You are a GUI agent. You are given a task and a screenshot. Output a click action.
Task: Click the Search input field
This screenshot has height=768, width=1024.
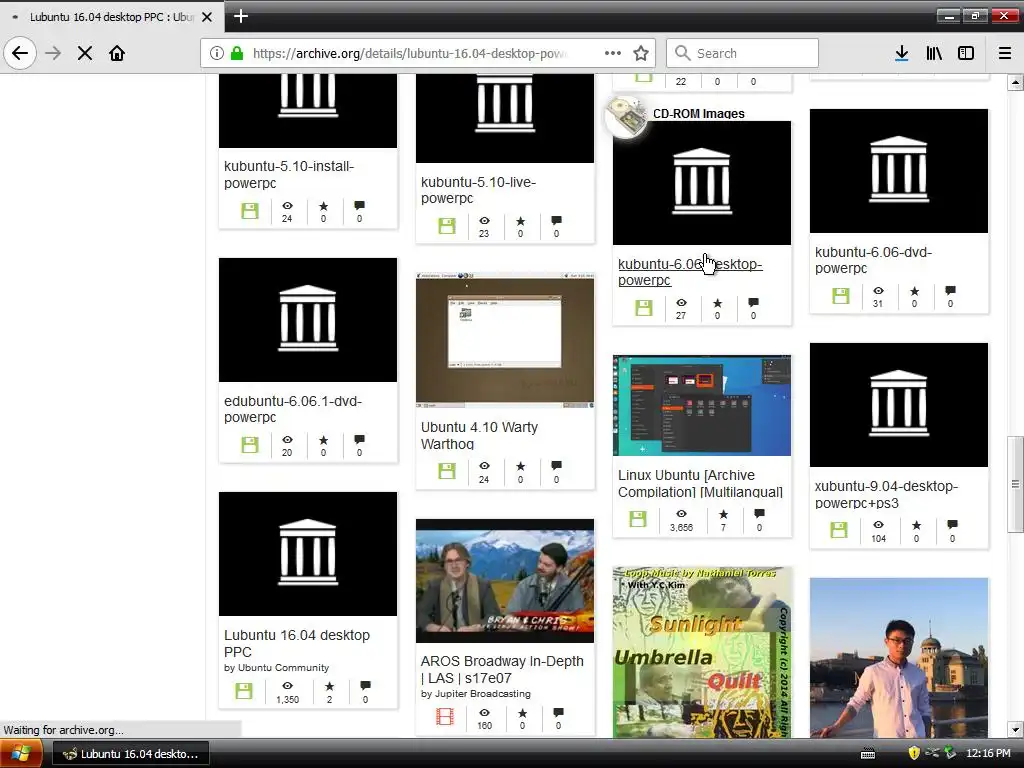(743, 53)
